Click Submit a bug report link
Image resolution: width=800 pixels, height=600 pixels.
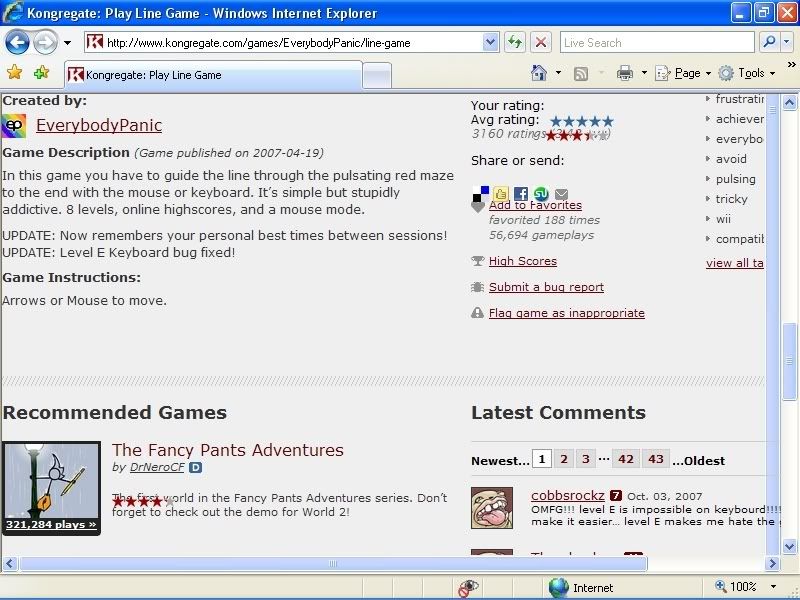pos(546,287)
